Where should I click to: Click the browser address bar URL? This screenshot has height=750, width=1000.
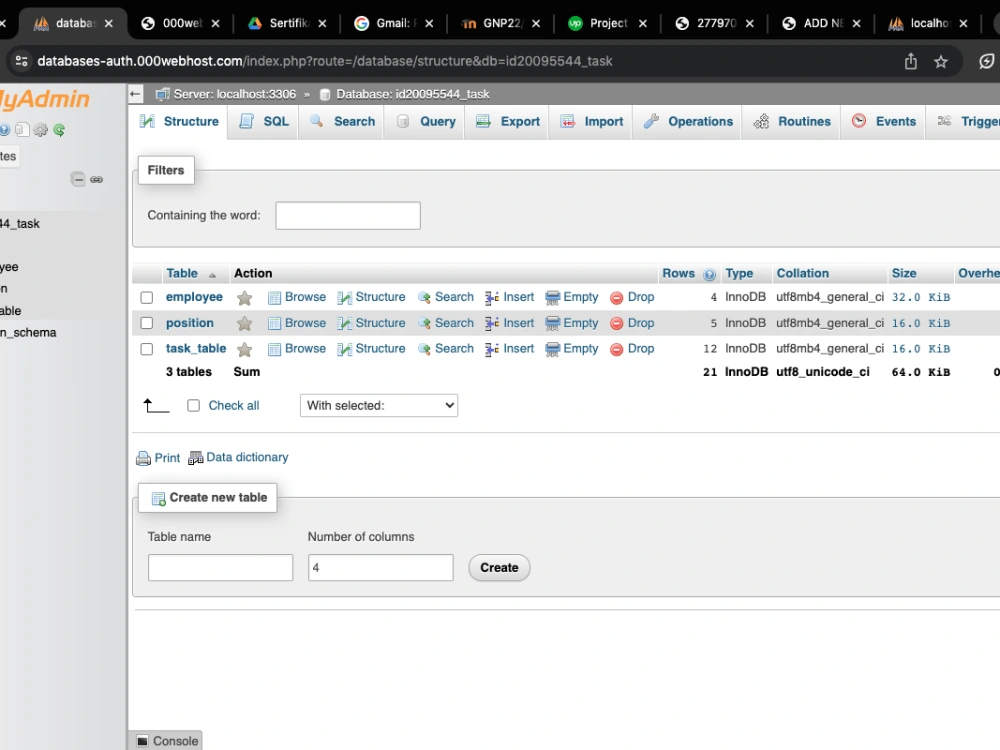(x=325, y=61)
